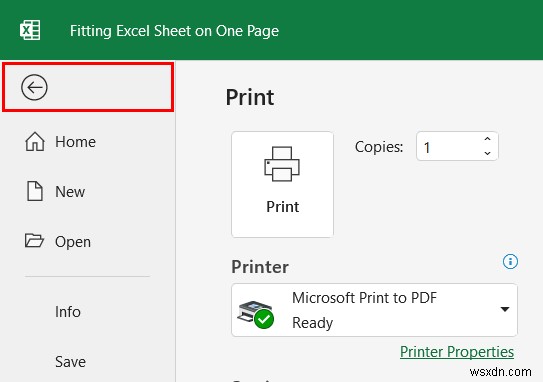The image size is (543, 382).
Task: Click the printer device icon with green check
Action: (256, 314)
